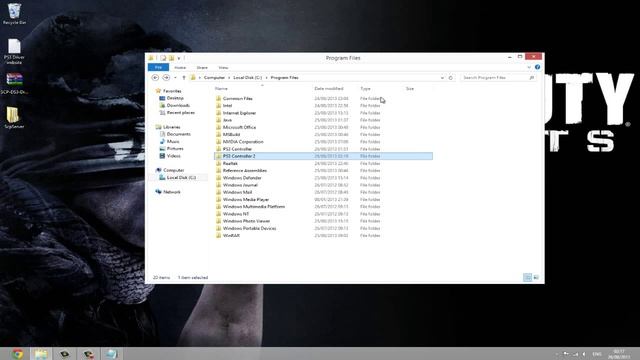Click the File Explorer taskbar icon
640x360 pixels.
coord(40,354)
